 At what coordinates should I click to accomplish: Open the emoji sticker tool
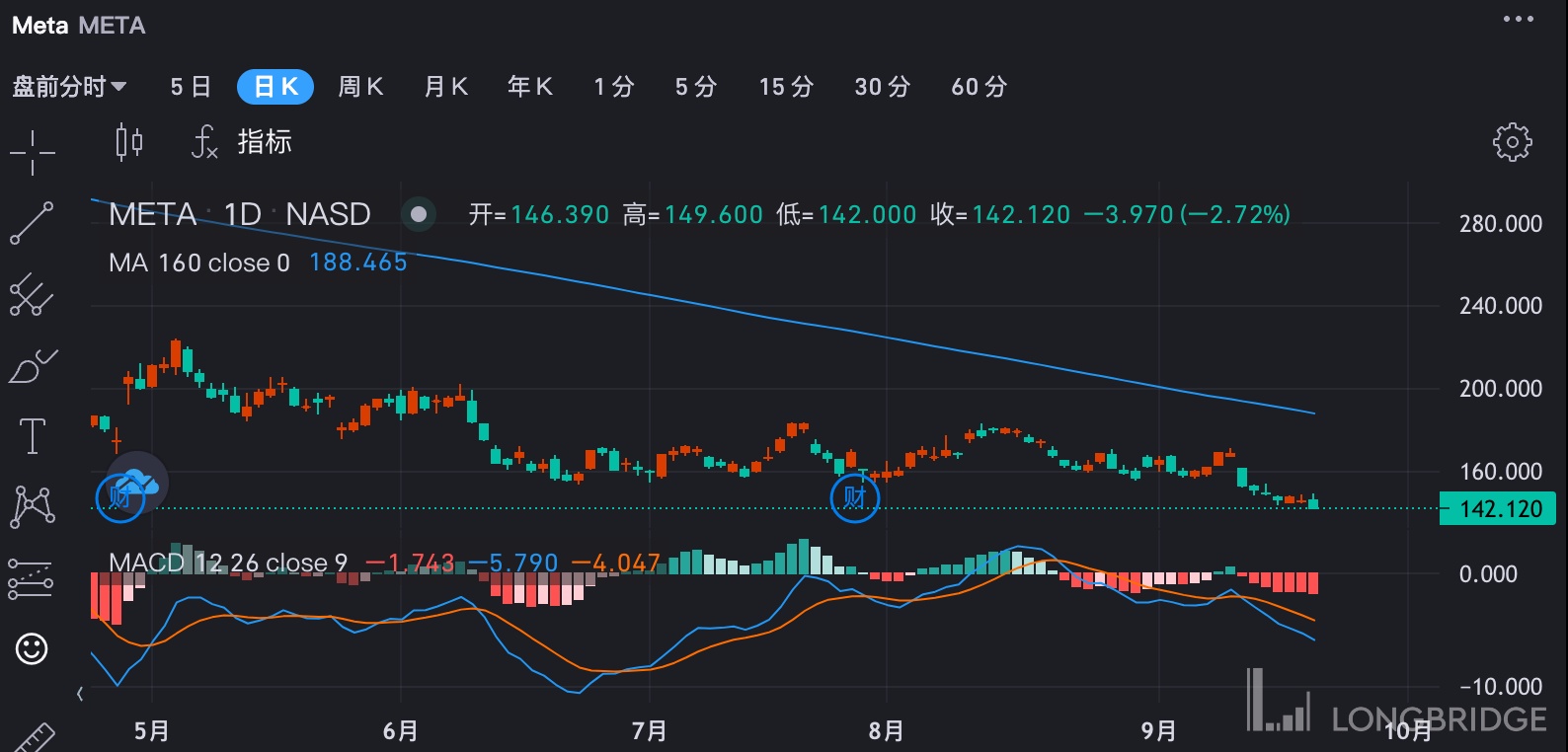32,648
